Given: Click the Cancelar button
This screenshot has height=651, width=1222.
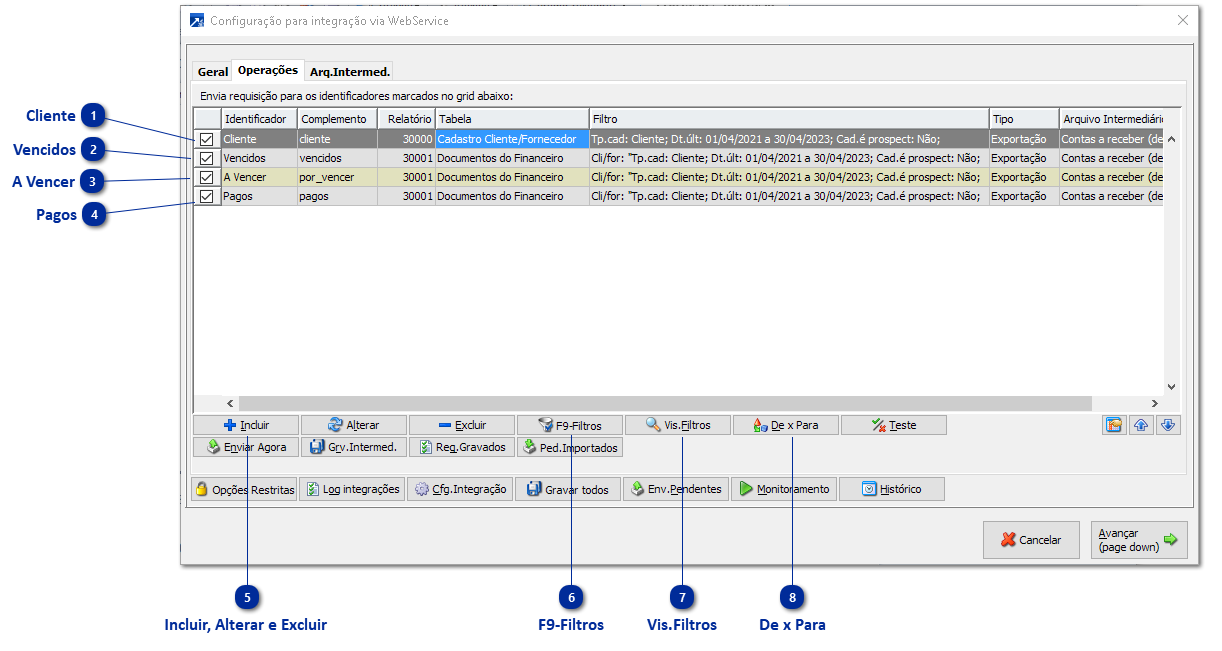Looking at the screenshot, I should (x=1031, y=539).
